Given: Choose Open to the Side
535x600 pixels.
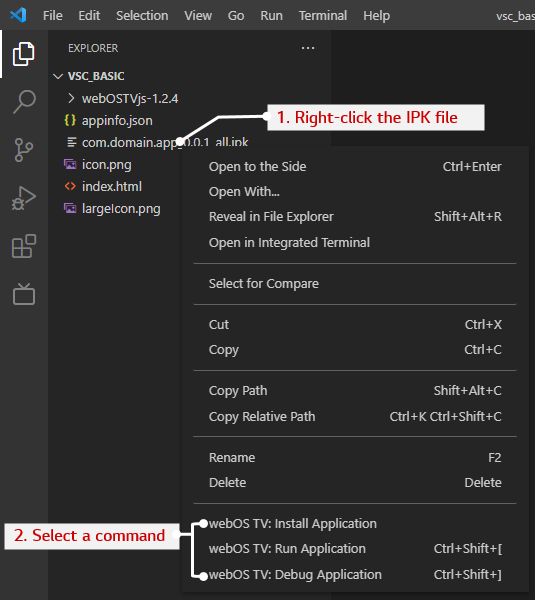Looking at the screenshot, I should click(x=355, y=166).
